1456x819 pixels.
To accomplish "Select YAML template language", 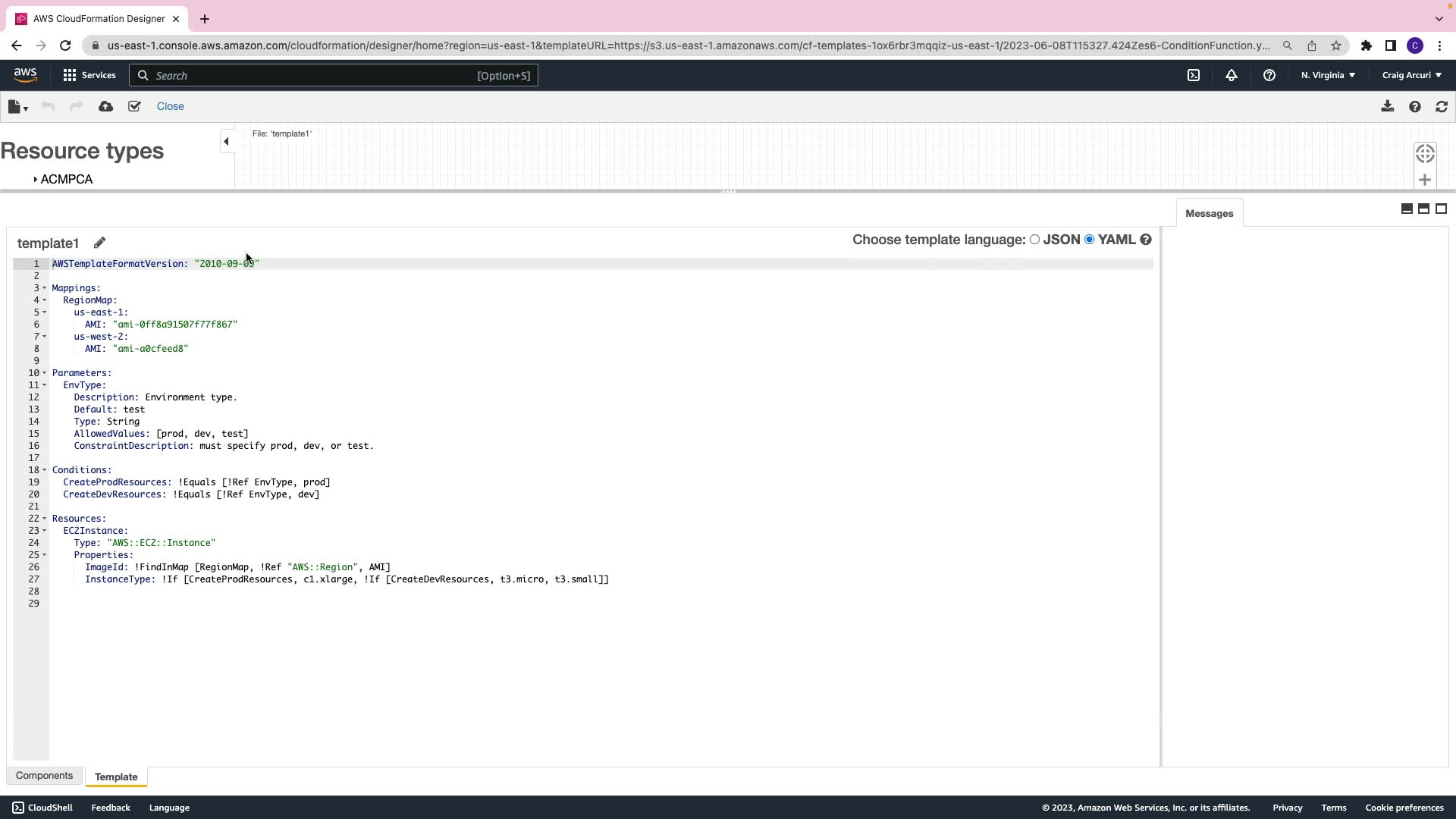I will pyautogui.click(x=1090, y=240).
